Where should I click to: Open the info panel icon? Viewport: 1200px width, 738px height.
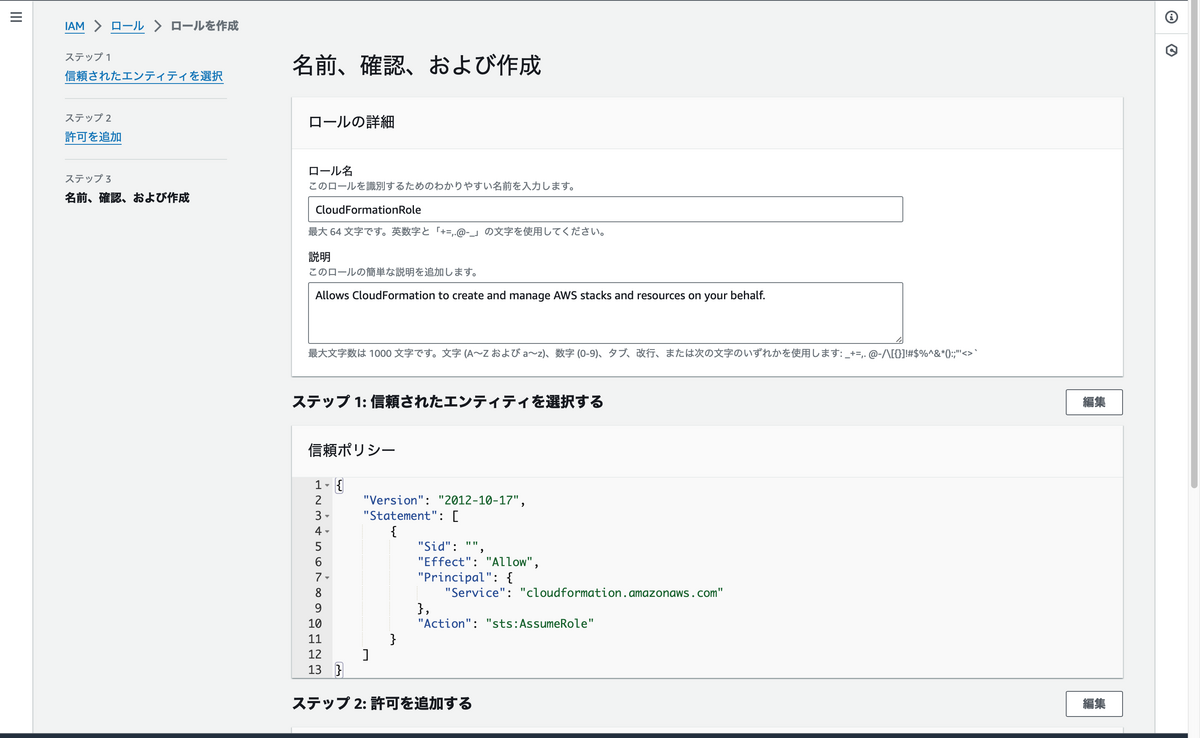coord(1171,17)
